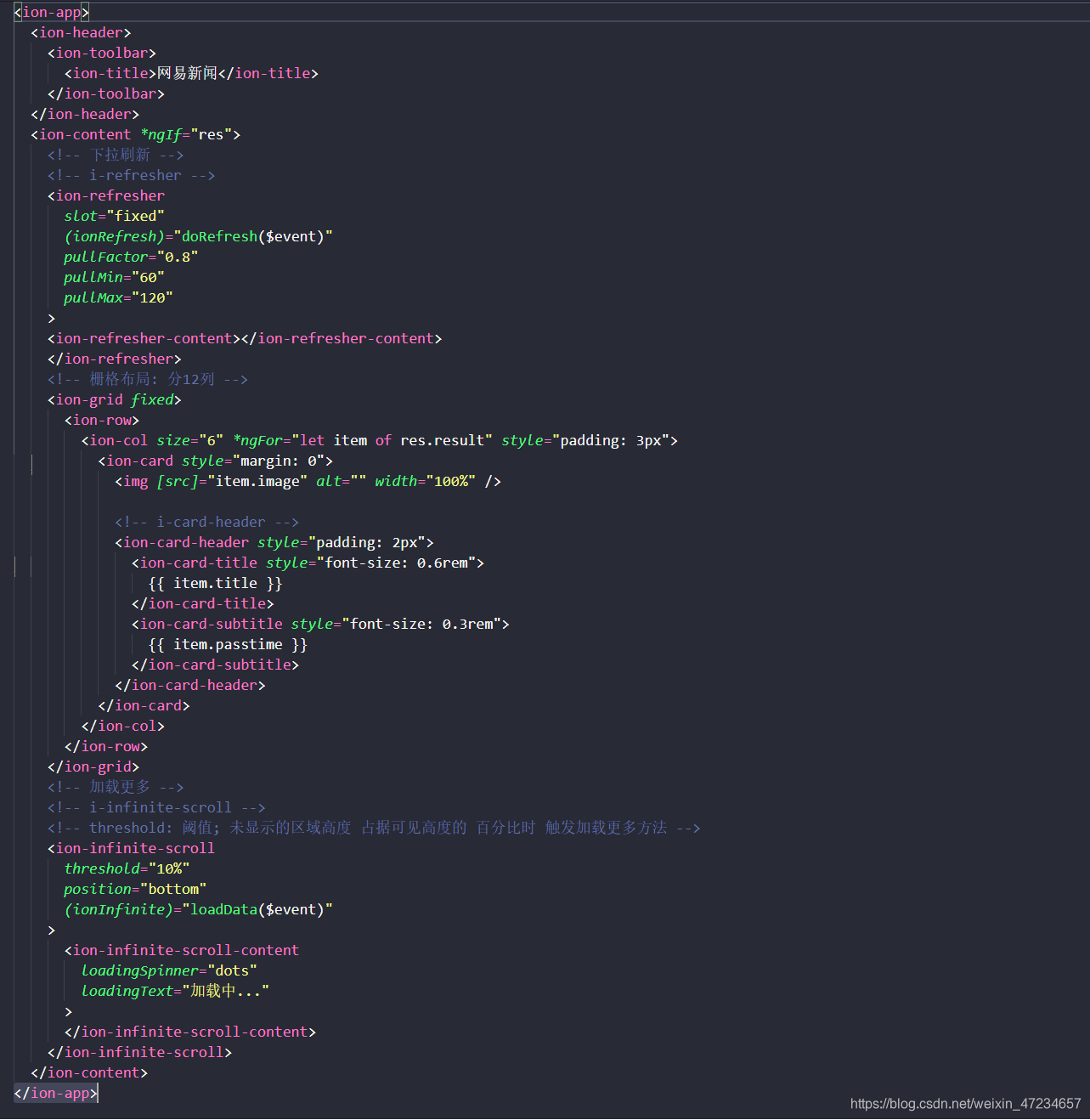Click the i-refresher comment

(x=131, y=175)
